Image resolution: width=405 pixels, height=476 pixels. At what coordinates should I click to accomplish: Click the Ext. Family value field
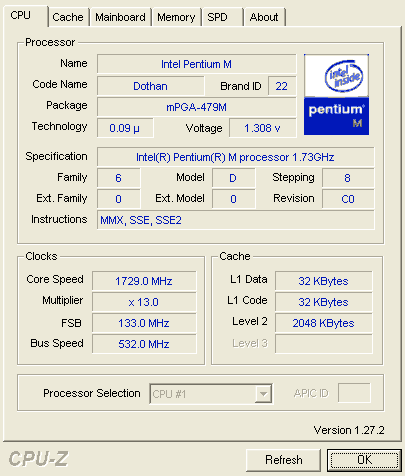(x=118, y=199)
